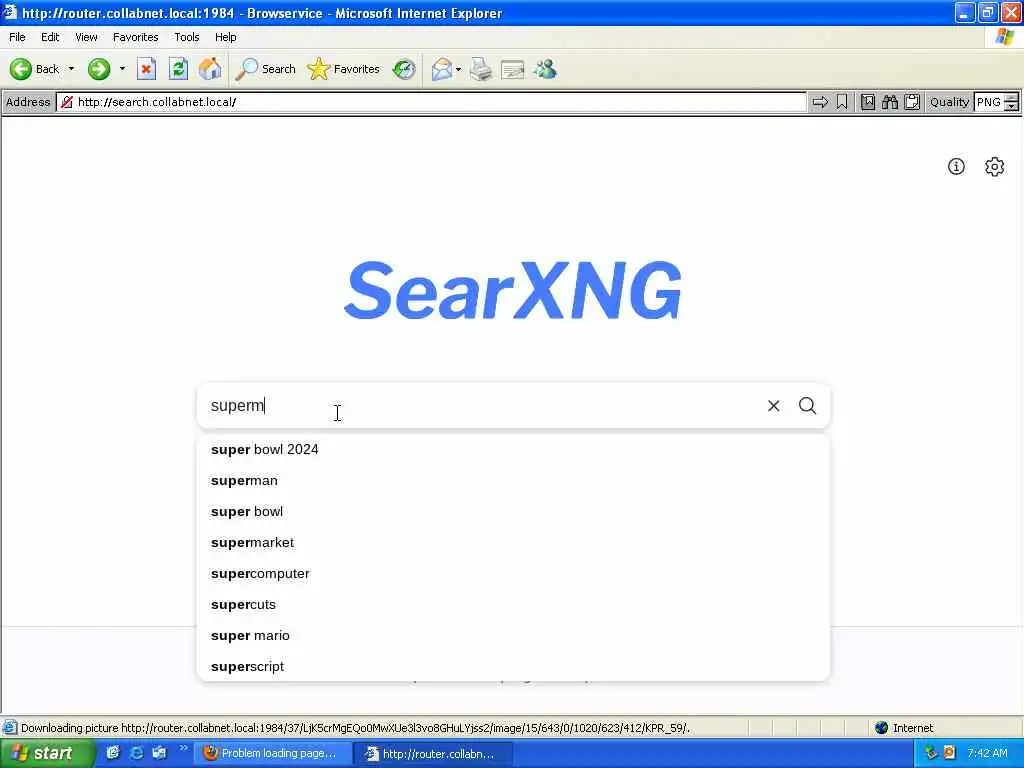Screen dimensions: 1024x768
Task: Click the green Forward arrow
Action: click(99, 69)
